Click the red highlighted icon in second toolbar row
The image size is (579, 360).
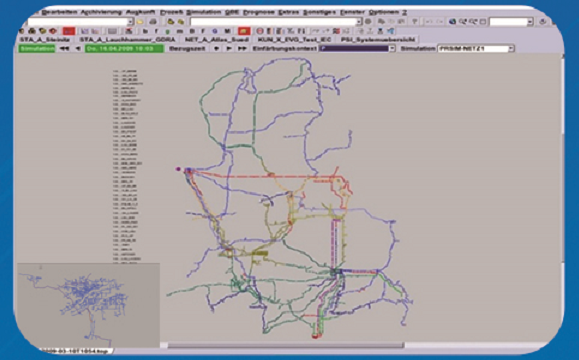69,31
